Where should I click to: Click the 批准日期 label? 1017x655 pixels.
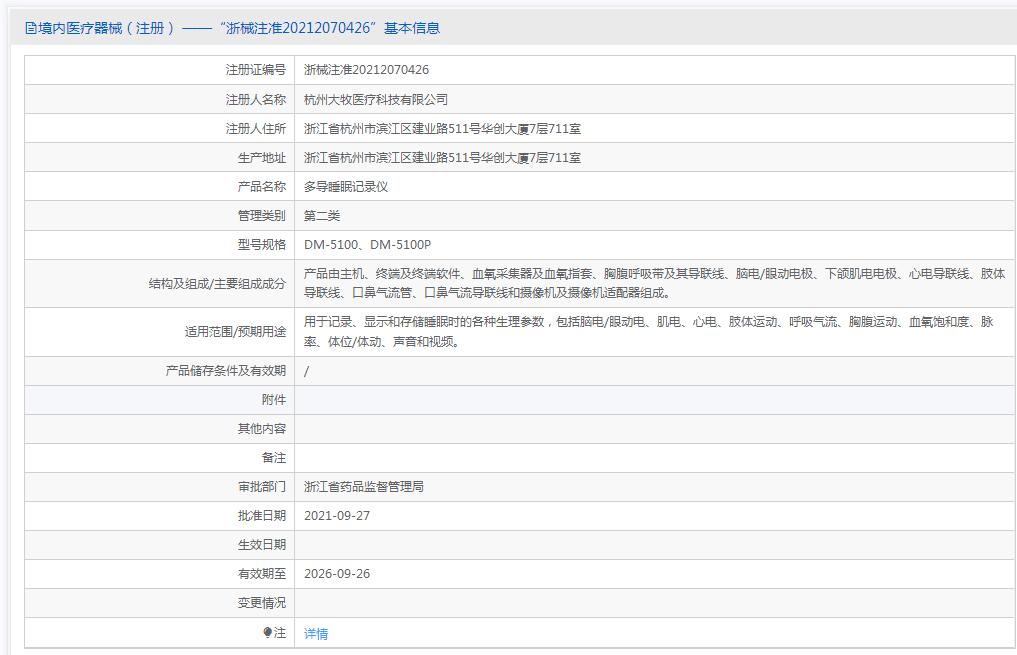coord(261,516)
